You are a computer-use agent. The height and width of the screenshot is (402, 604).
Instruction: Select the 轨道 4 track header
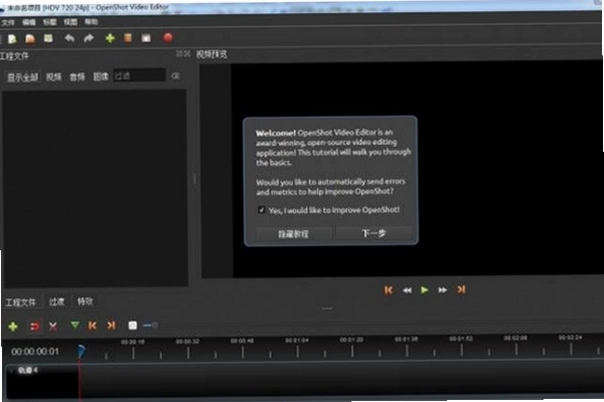pos(42,381)
